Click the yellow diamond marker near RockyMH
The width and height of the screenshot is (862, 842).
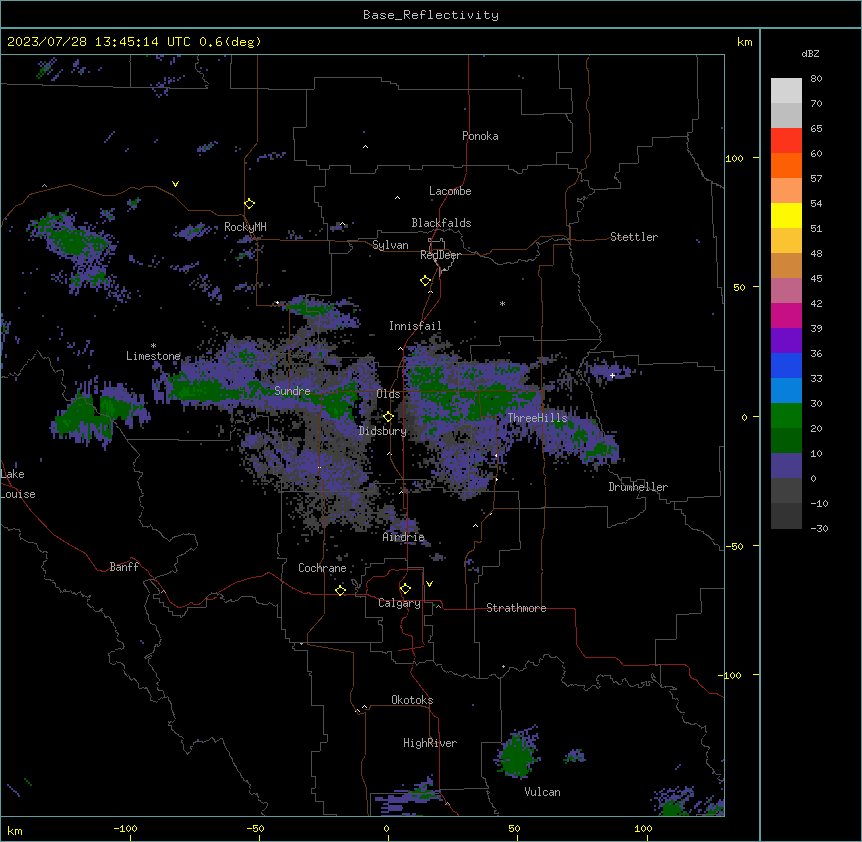[250, 204]
